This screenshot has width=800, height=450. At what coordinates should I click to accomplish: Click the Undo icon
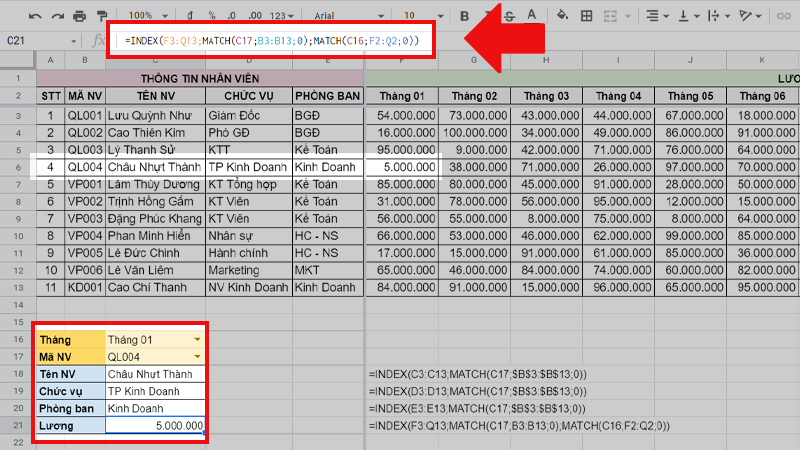pyautogui.click(x=34, y=16)
